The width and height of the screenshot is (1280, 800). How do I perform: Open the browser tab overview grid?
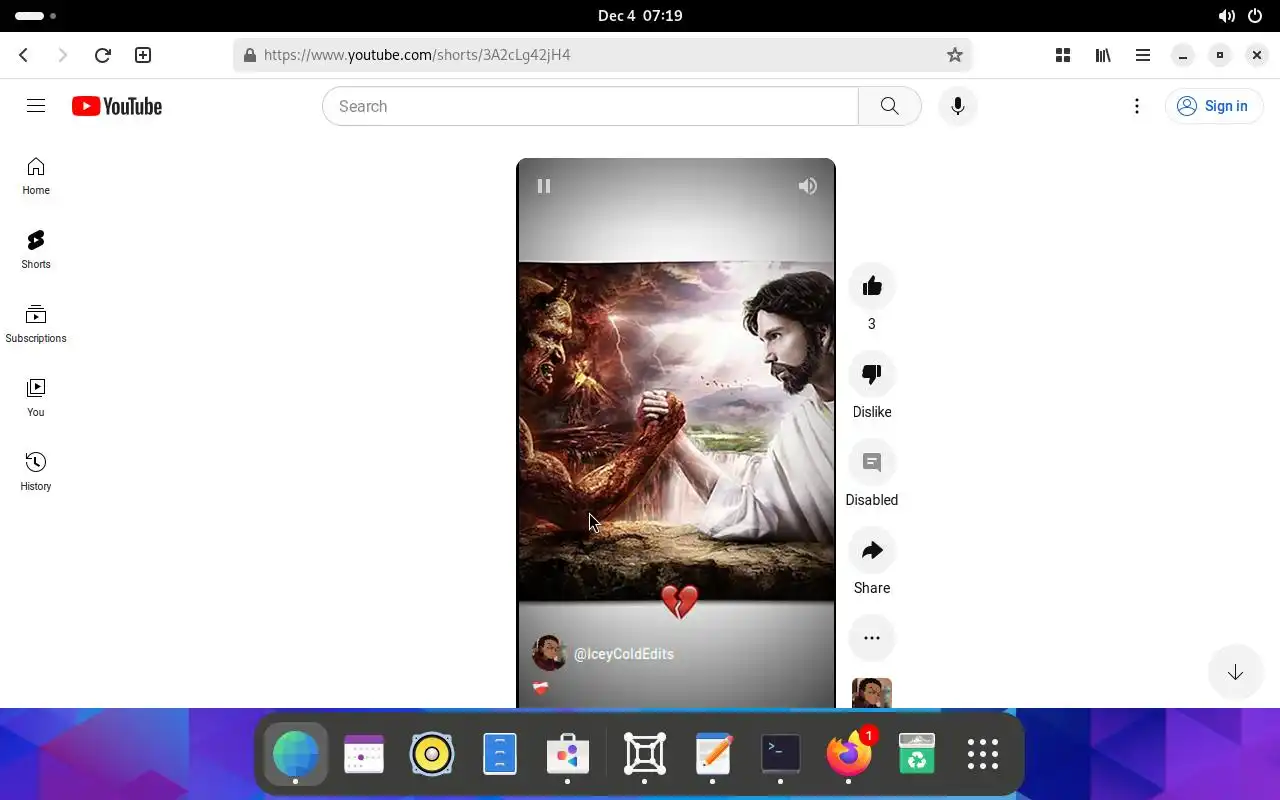(x=1063, y=55)
